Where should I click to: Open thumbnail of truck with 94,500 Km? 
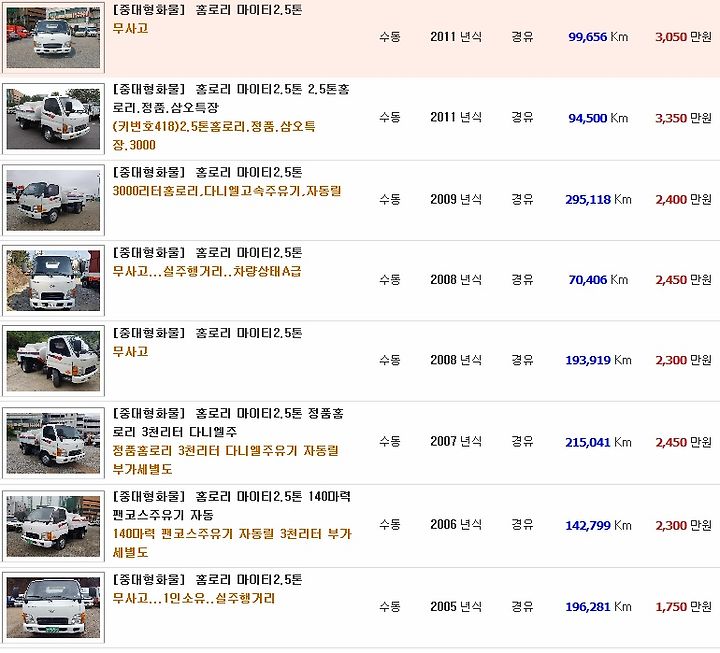[x=53, y=118]
